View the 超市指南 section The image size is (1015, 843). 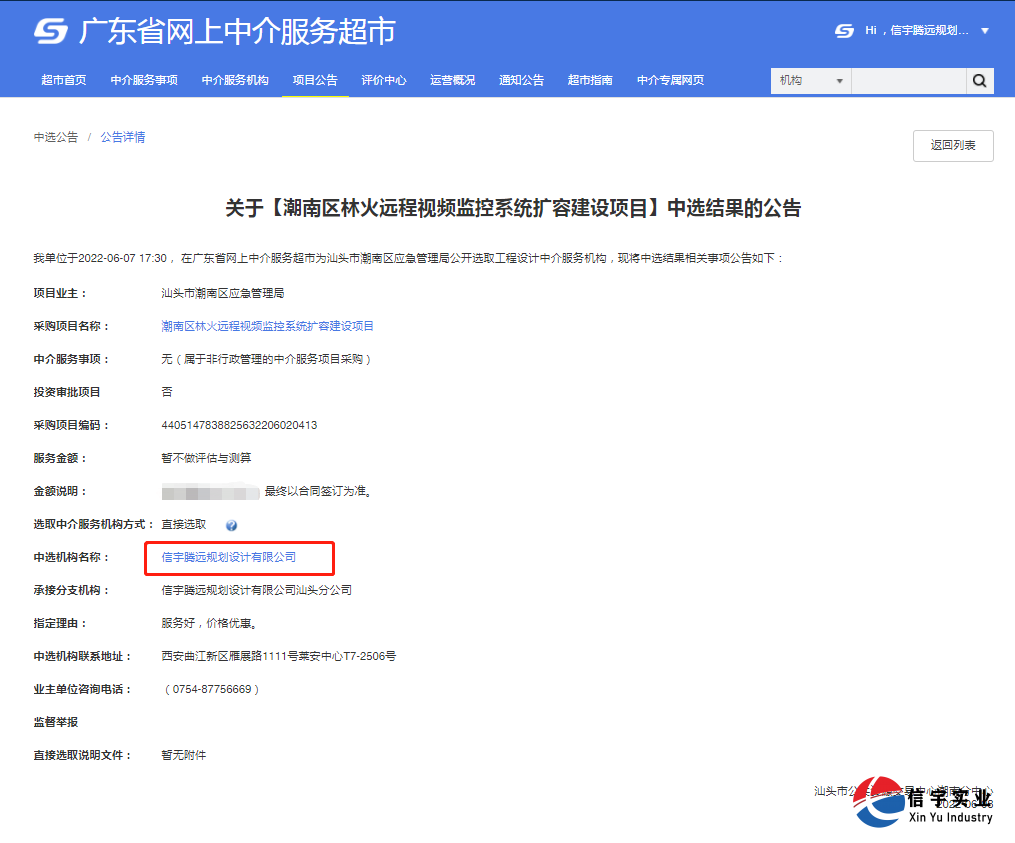point(589,80)
